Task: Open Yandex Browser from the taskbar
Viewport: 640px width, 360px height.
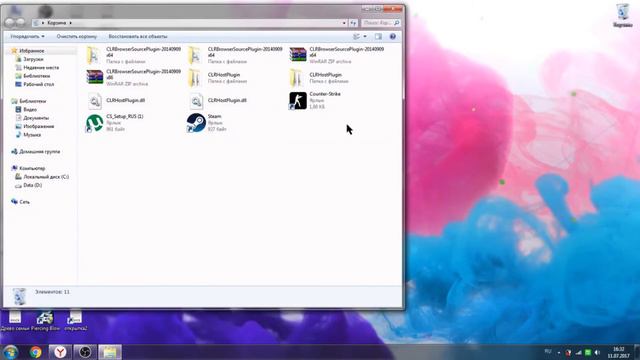Action: 60,352
